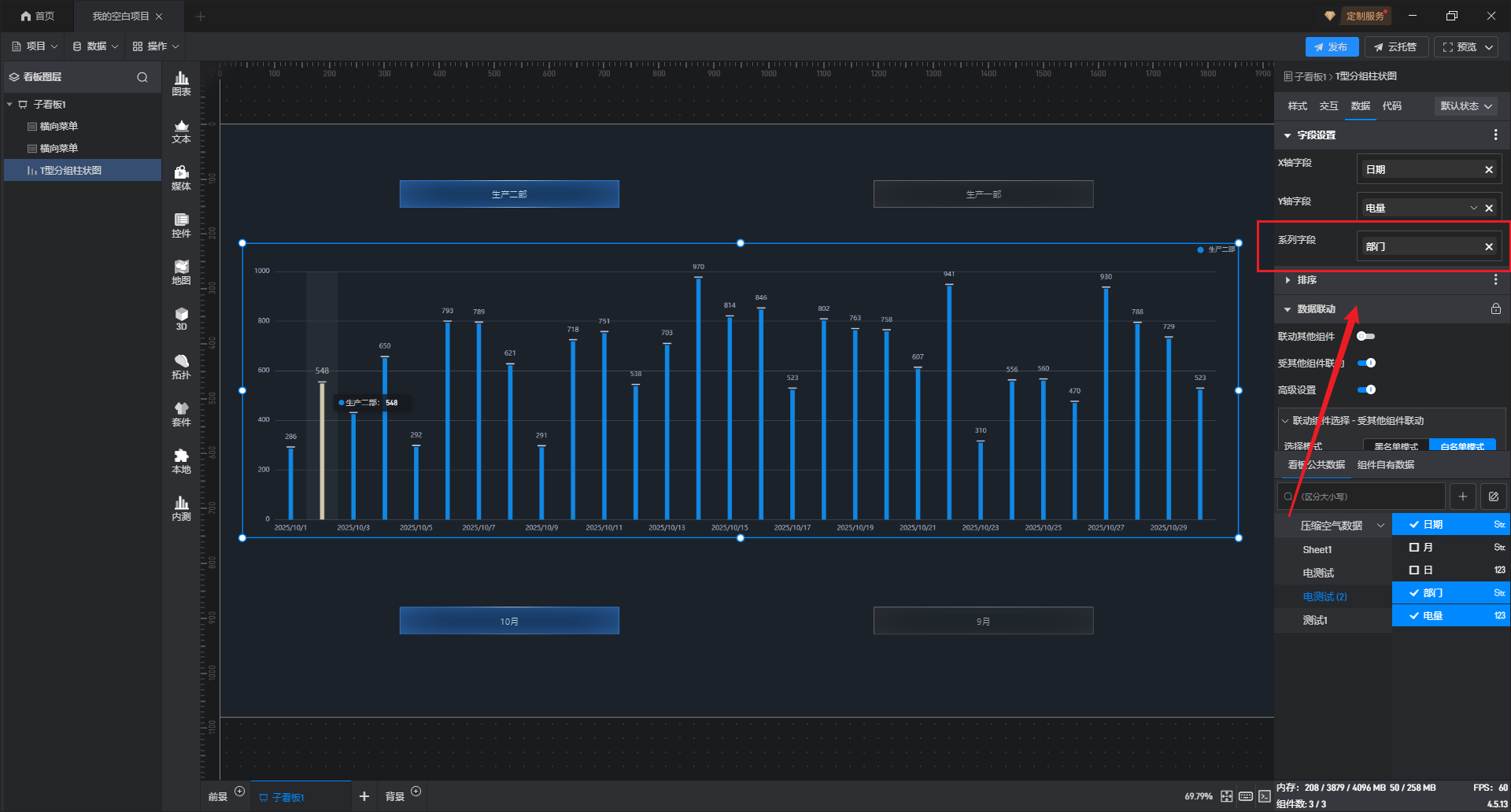Image resolution: width=1511 pixels, height=812 pixels.
Task: Toggle the 联动其他组件 switch
Action: pos(1365,337)
